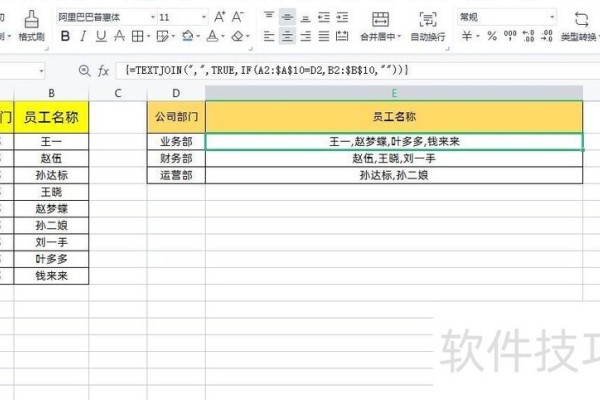The width and height of the screenshot is (600, 400).
Task: Decrease font size with the A- icon
Action: coord(238,17)
